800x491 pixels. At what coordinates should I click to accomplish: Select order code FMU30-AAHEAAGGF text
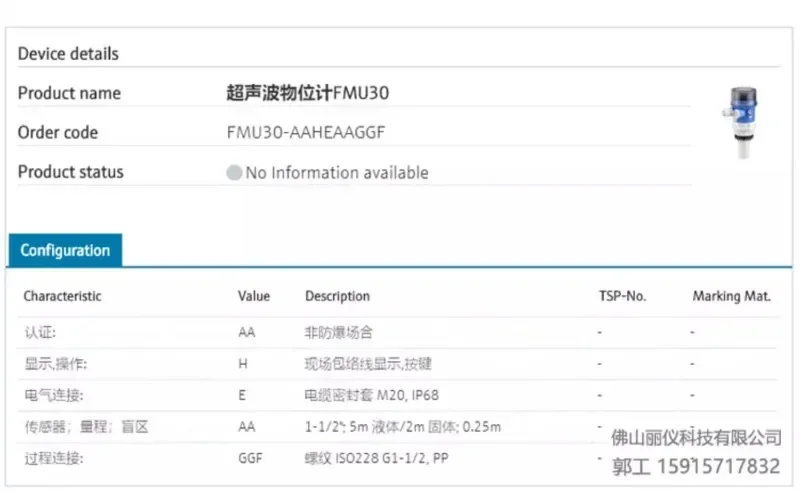(306, 132)
